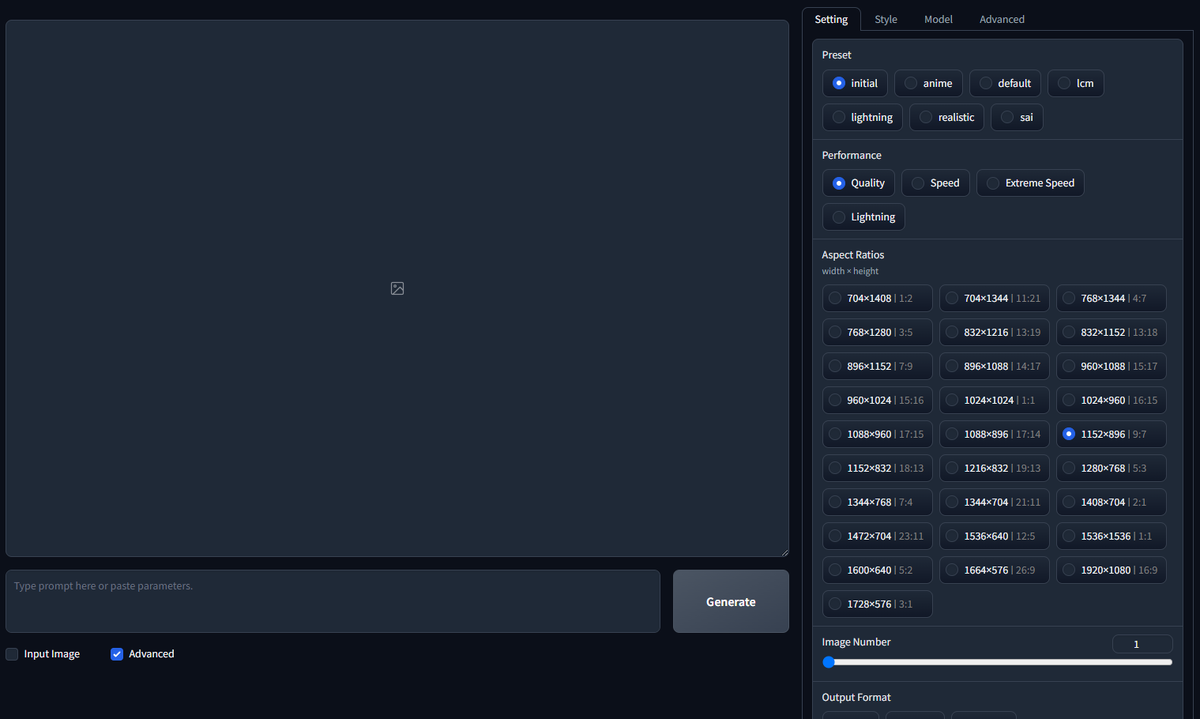This screenshot has width=1200, height=719.
Task: Open the Model tab
Action: [938, 19]
